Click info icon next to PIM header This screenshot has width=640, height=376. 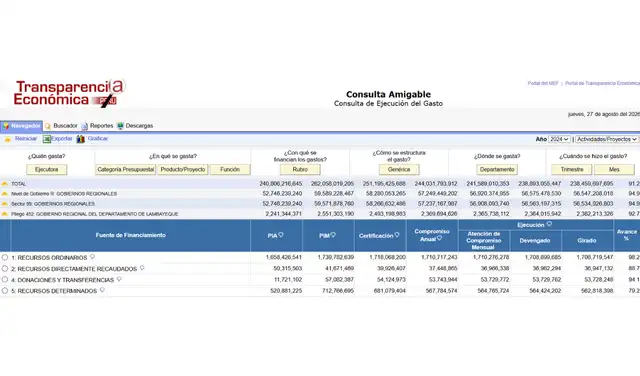click(333, 235)
